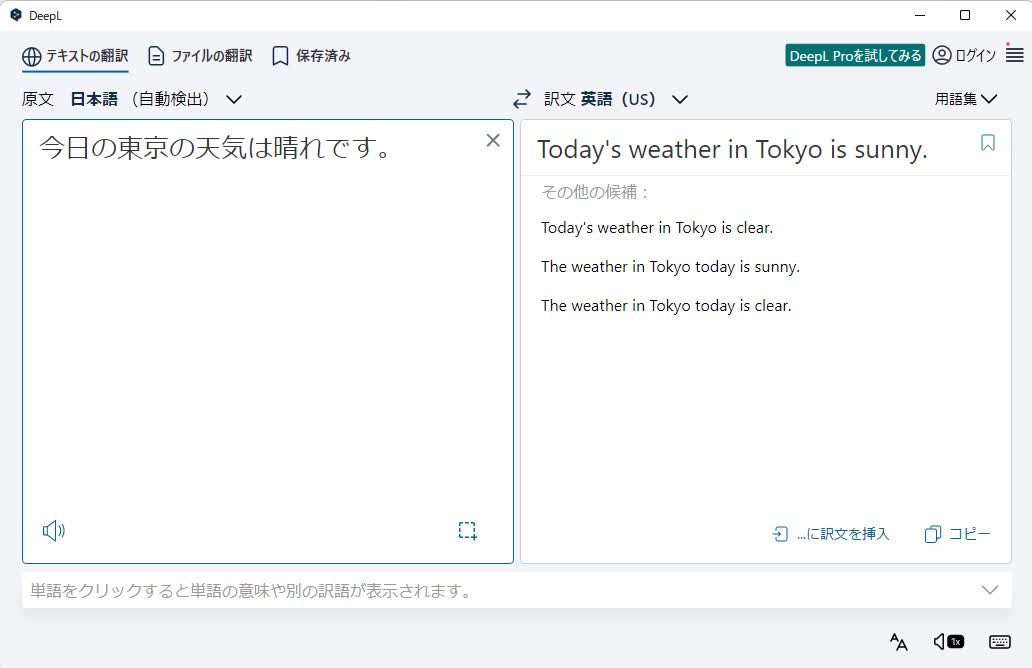Open the font size settings icon
Screen dimensions: 1032x668
[x=898, y=642]
